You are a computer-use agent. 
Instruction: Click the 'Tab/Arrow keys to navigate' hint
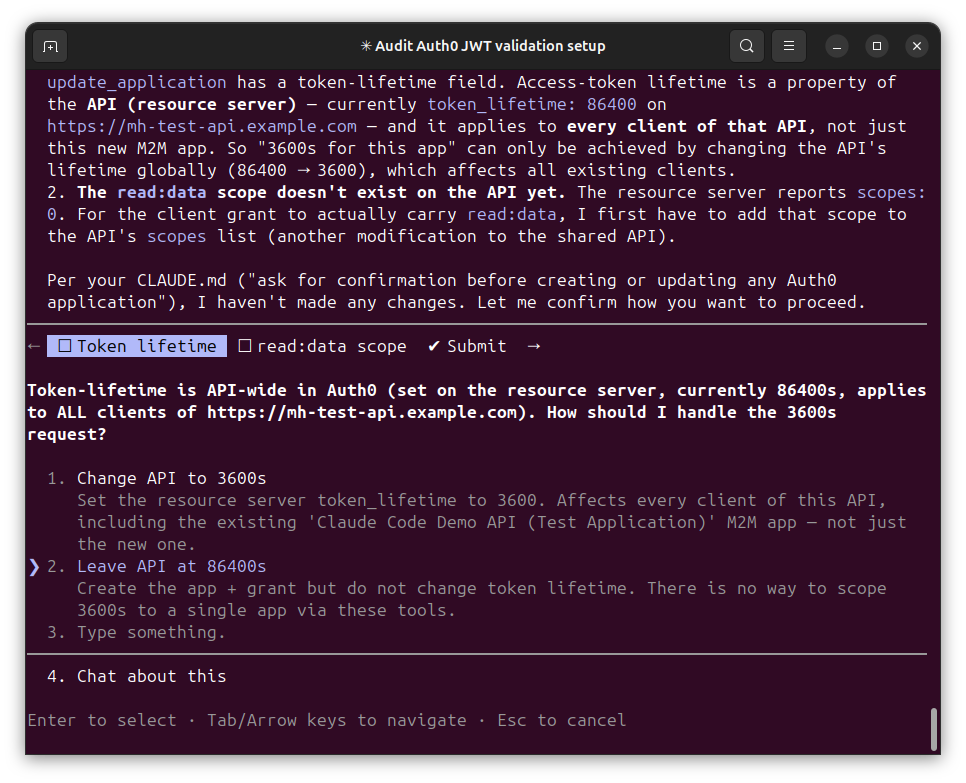[x=337, y=720]
